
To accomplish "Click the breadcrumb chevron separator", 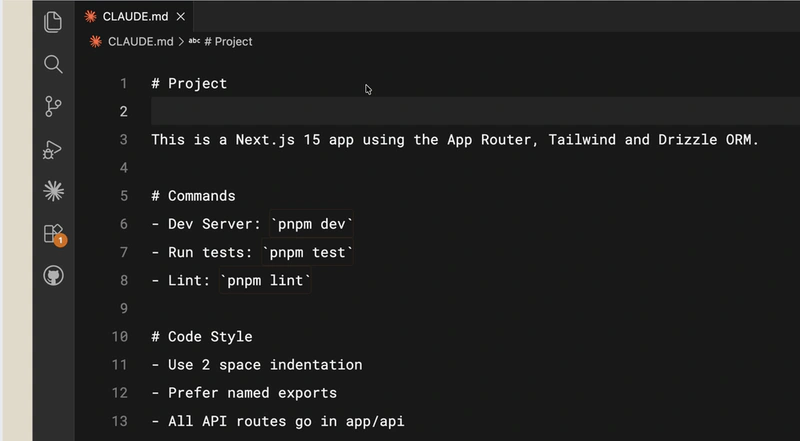I will click(x=181, y=41).
